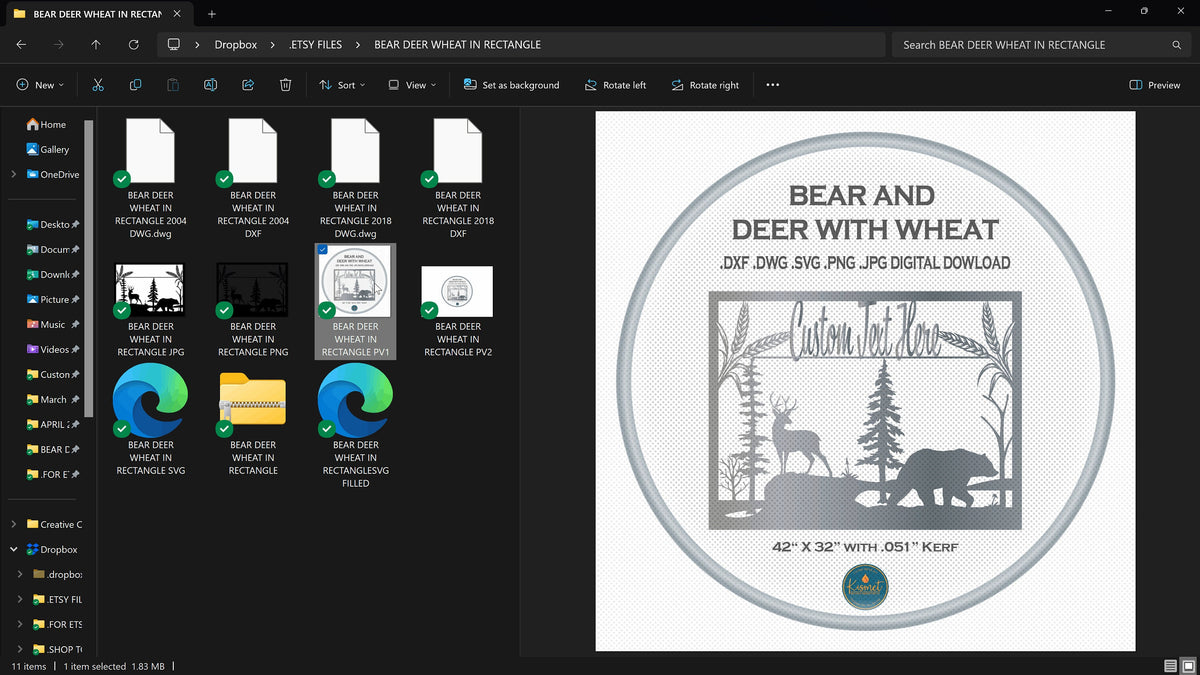Image resolution: width=1200 pixels, height=675 pixels.
Task: Select BEAR DEER WHEAT IN RECTANGLE 2004 DWG file
Action: point(151,178)
